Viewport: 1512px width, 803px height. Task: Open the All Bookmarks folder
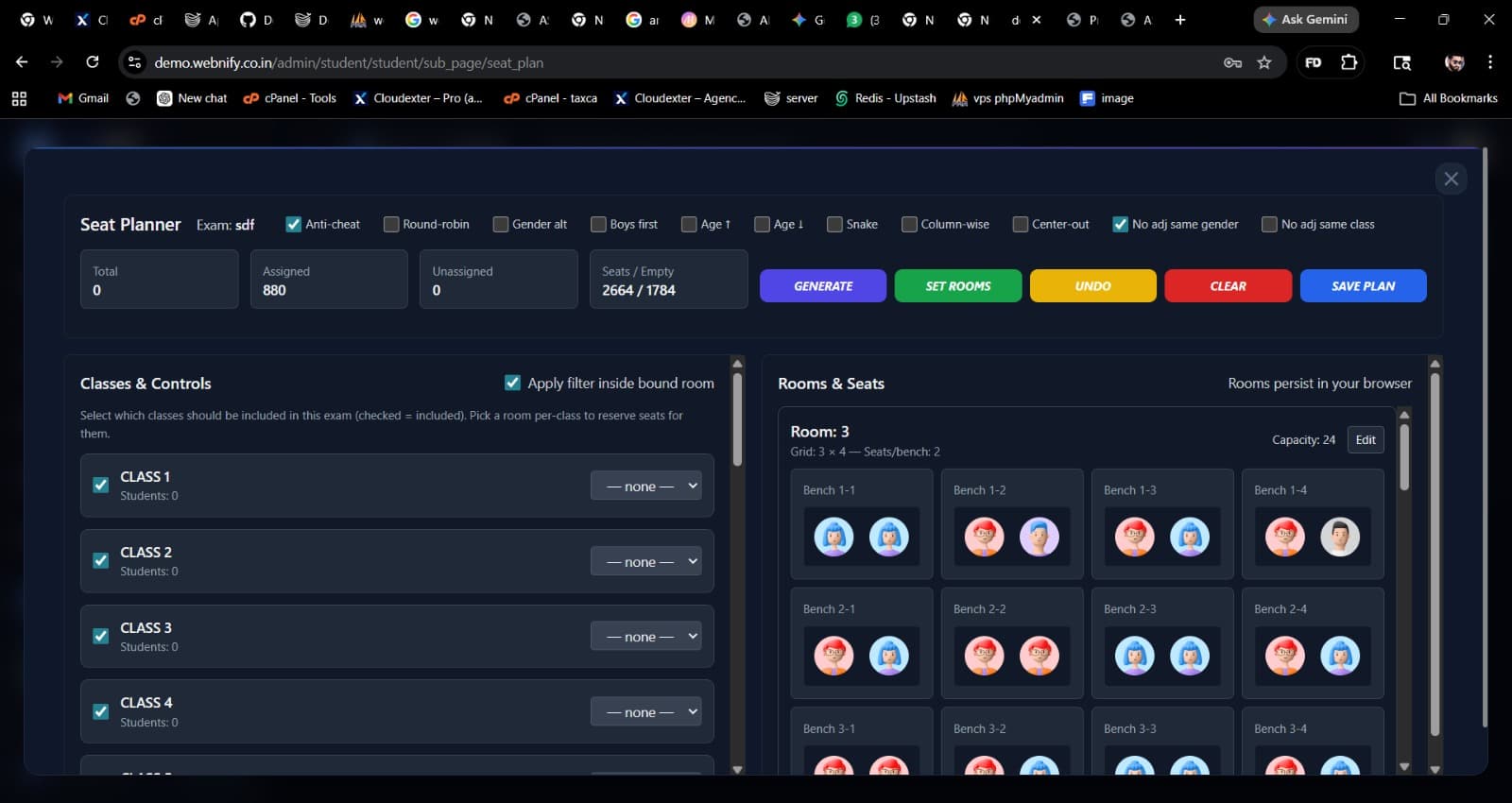tap(1449, 98)
